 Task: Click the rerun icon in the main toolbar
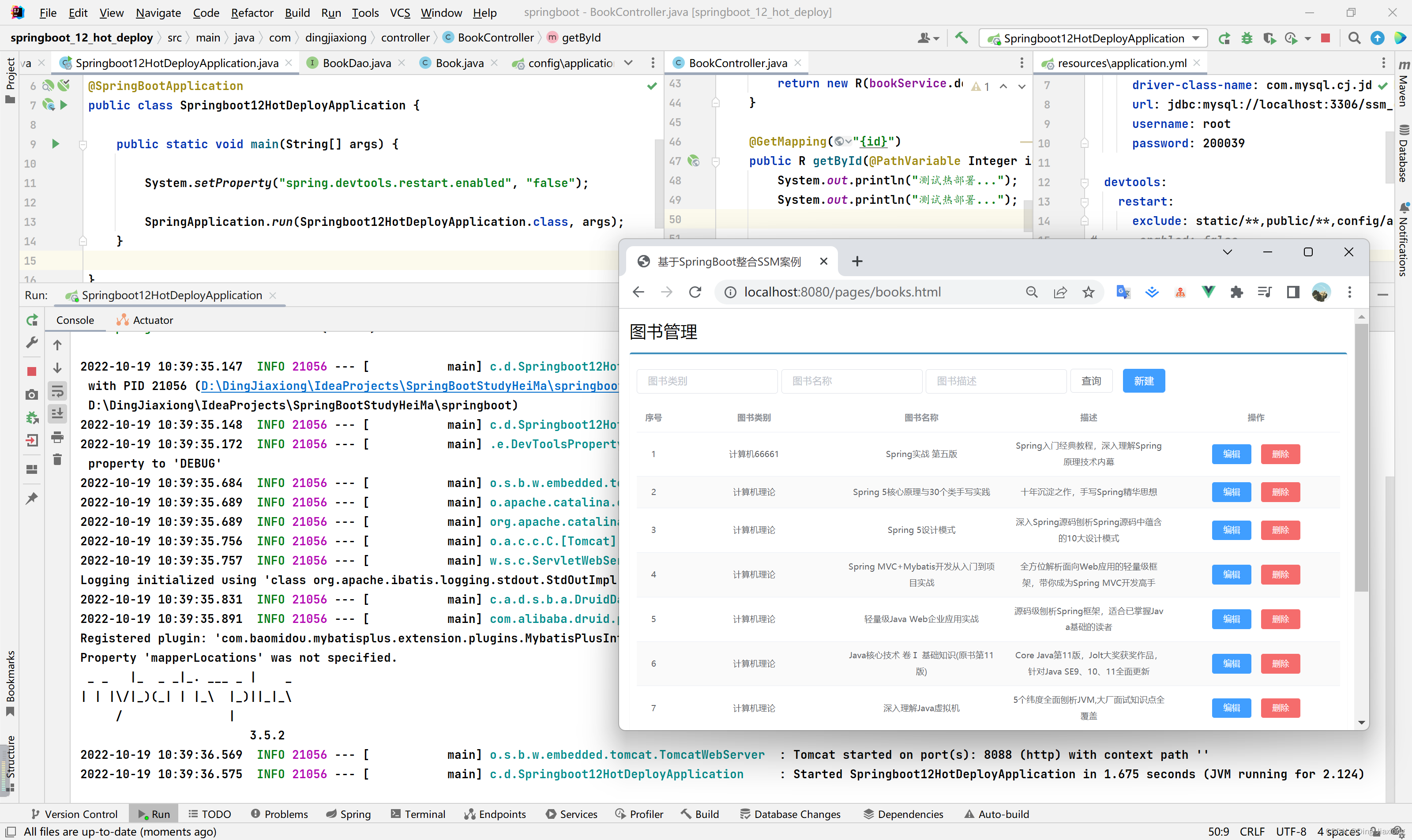[1224, 38]
